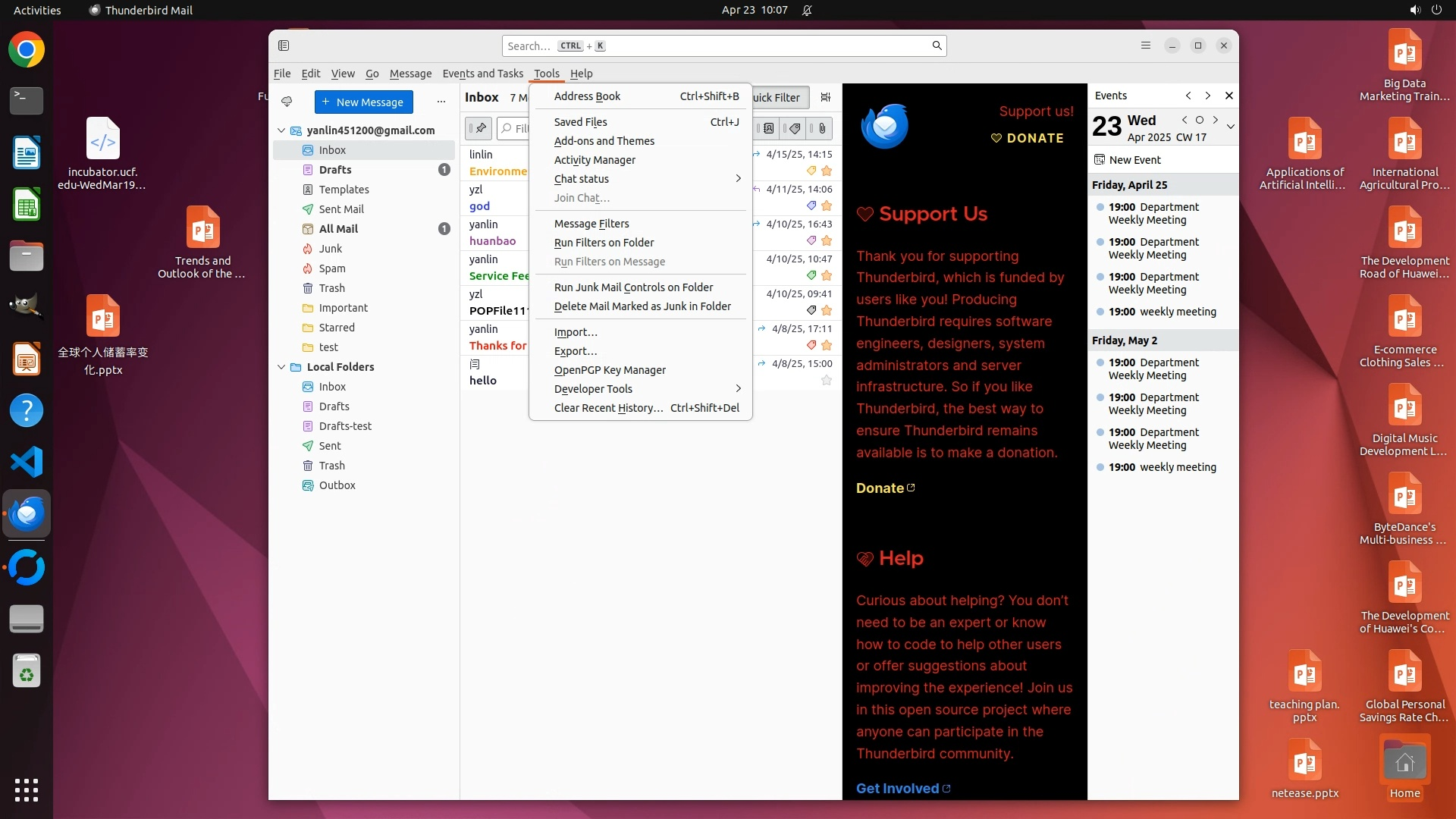This screenshot has width=1456, height=819.
Task: Click the message list display options icon
Action: [x=826, y=97]
